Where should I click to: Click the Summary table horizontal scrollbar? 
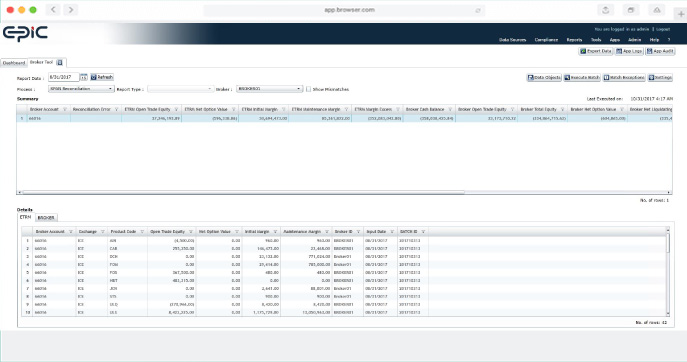tap(243, 192)
